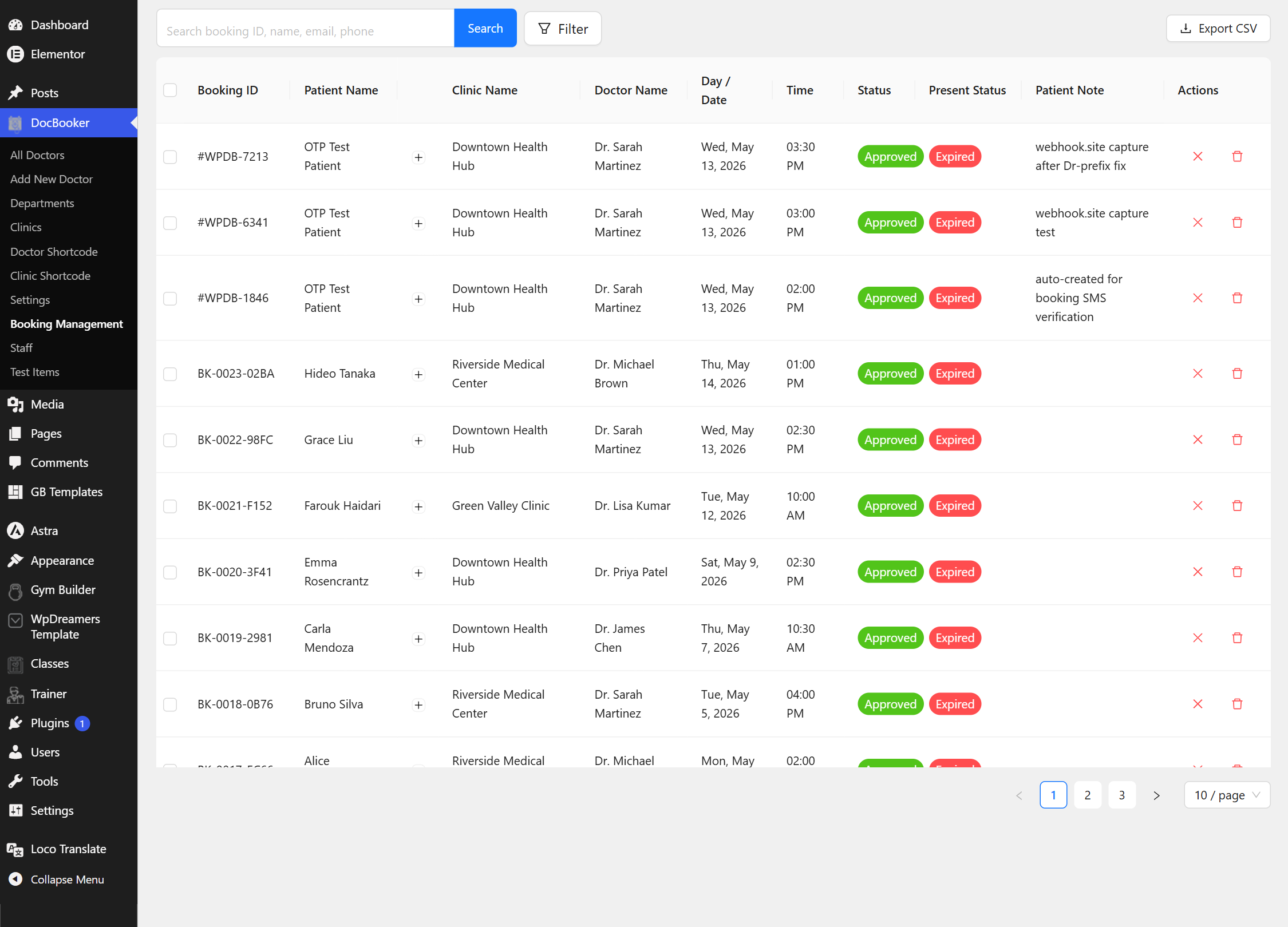The width and height of the screenshot is (1288, 927).
Task: Open All Doctors submenu item
Action: (x=37, y=154)
